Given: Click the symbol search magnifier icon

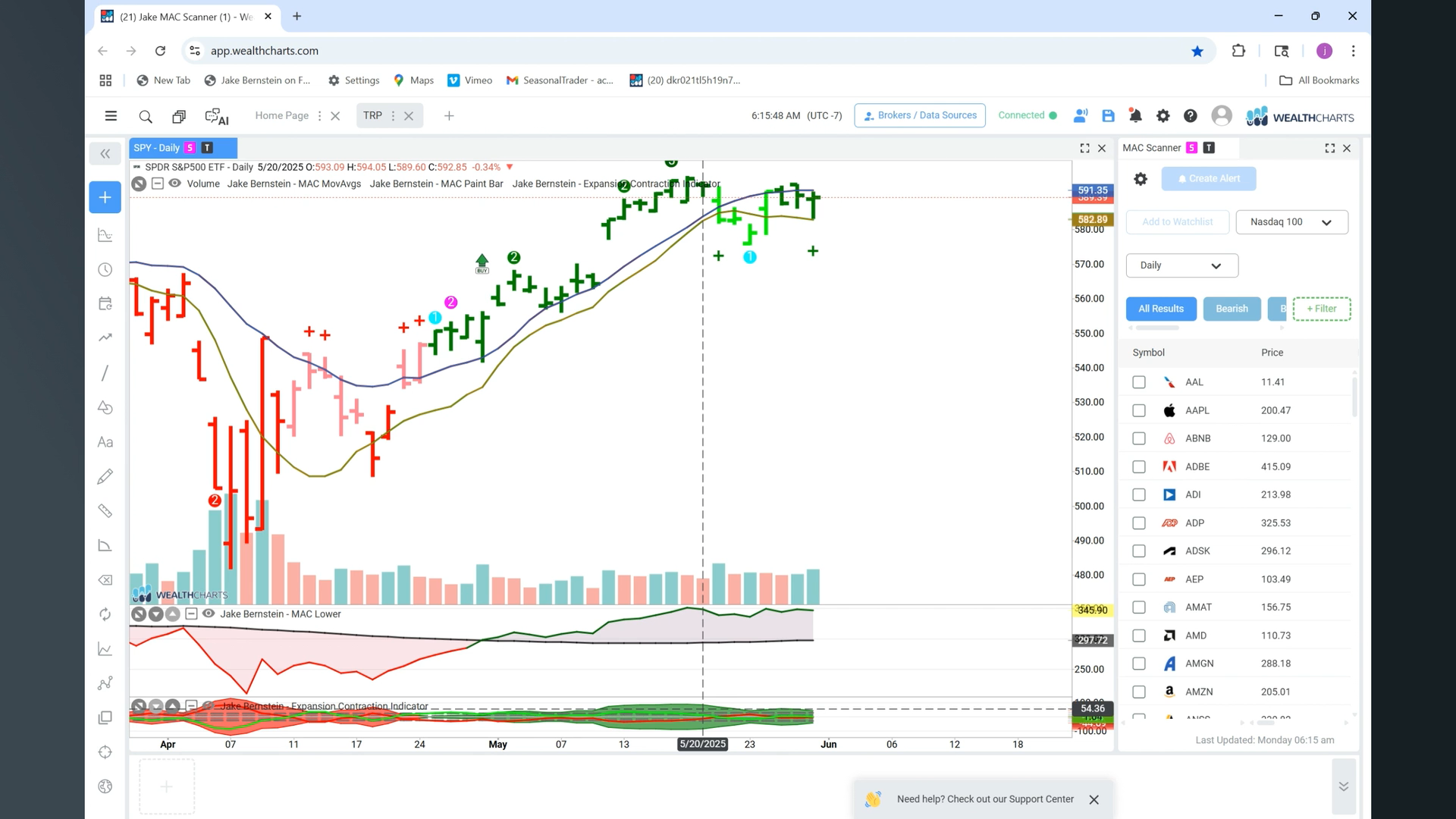Looking at the screenshot, I should (146, 116).
